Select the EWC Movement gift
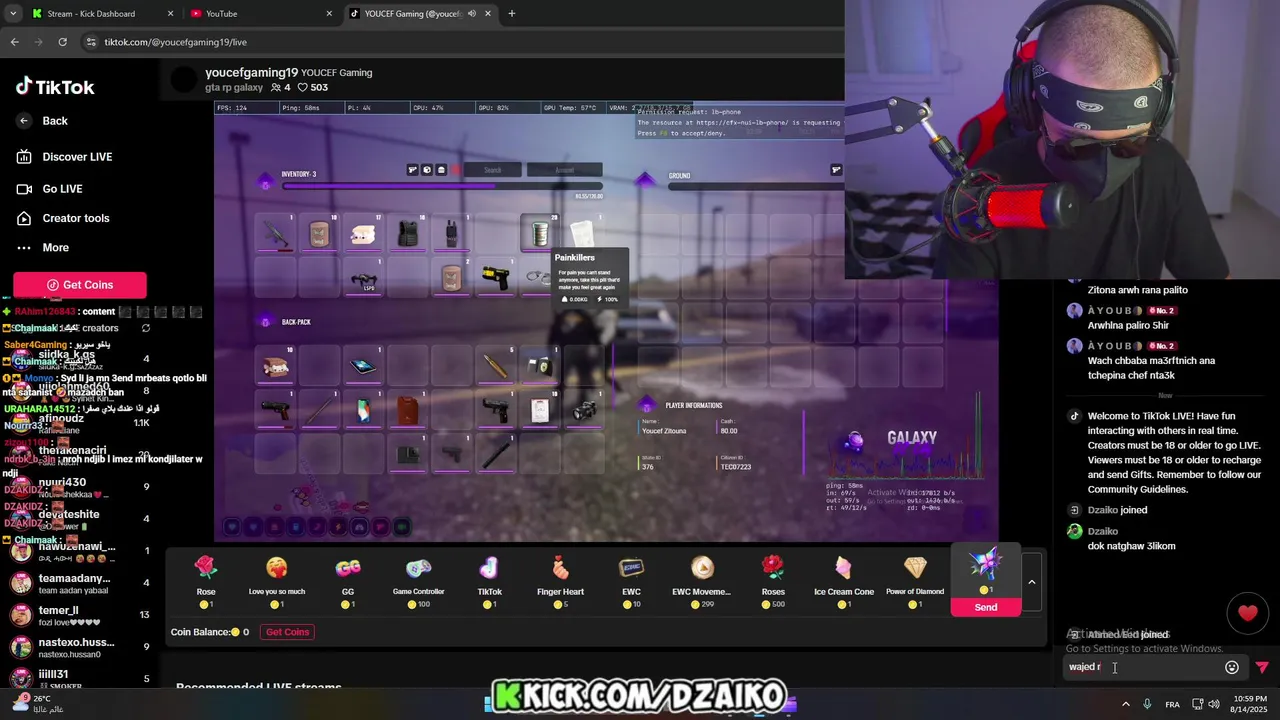This screenshot has height=720, width=1280. 702,580
